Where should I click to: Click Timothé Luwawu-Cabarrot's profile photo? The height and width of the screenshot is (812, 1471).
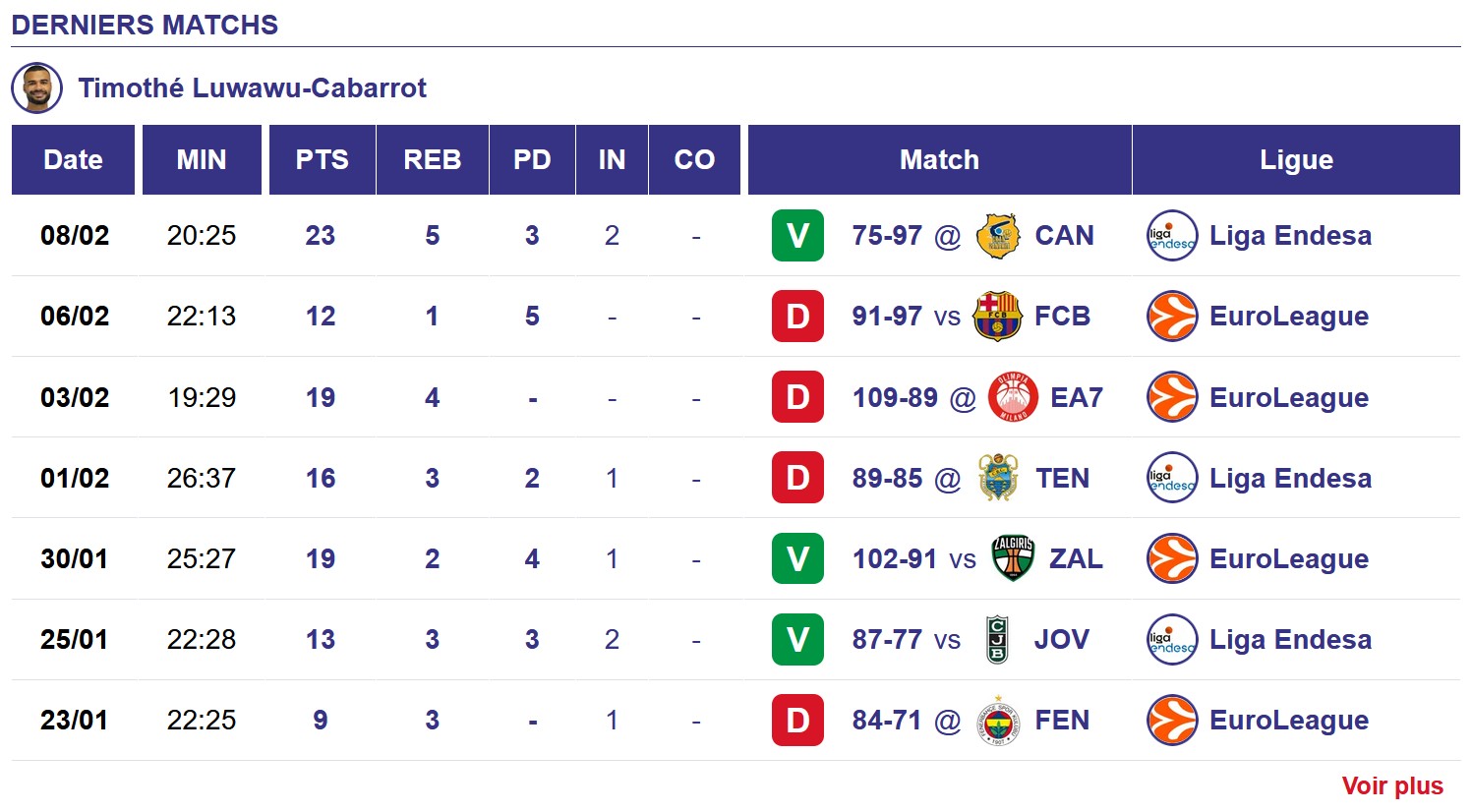click(x=36, y=87)
